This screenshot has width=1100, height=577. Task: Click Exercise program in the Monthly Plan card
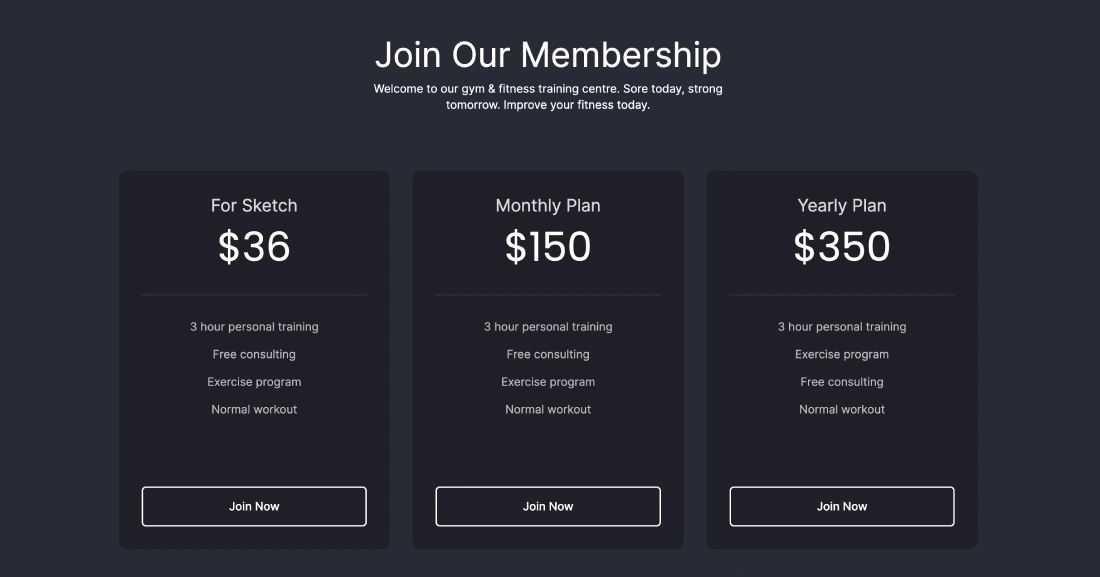point(548,382)
